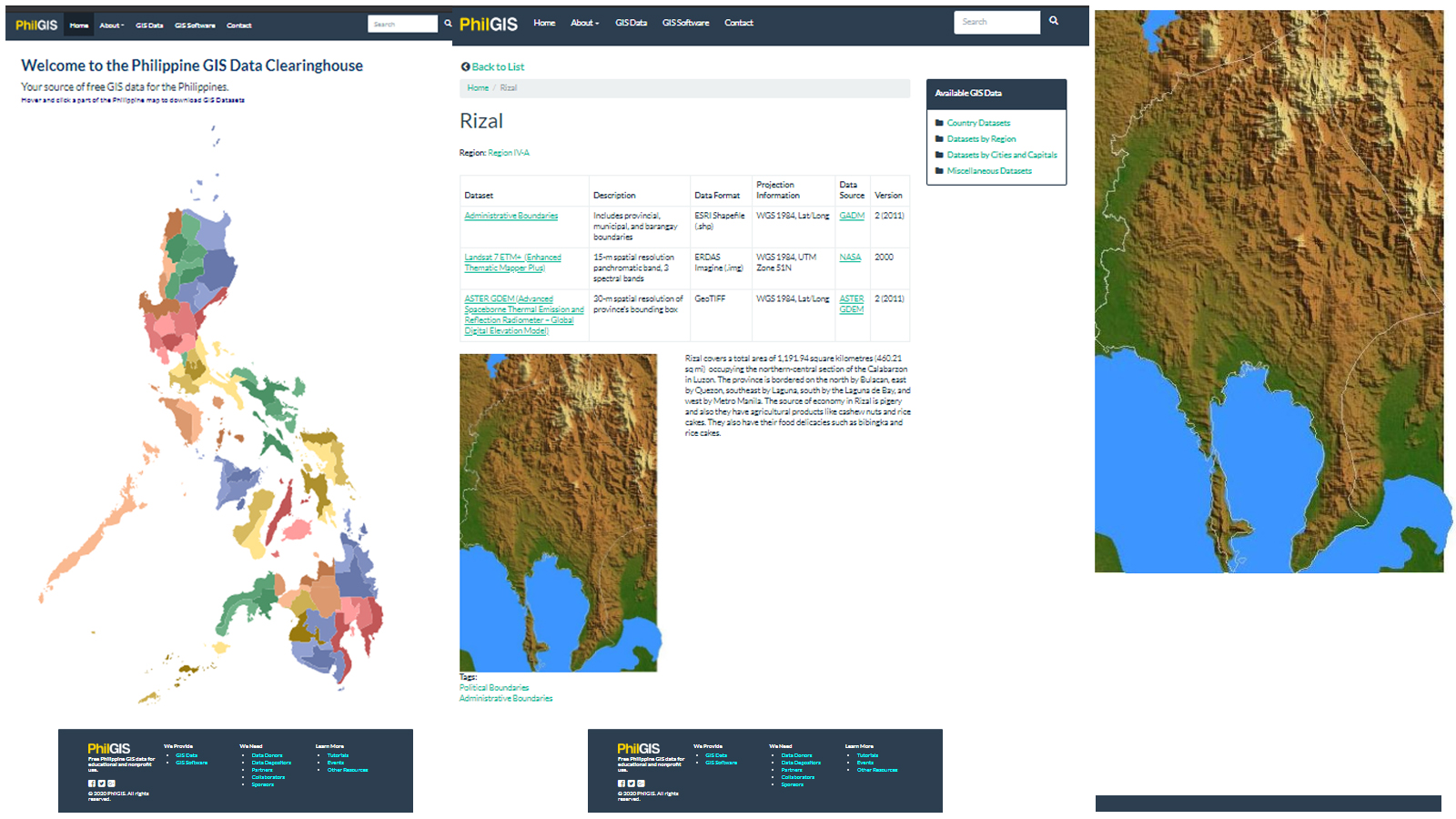Click the search magnifier icon in the header
Screen dimensions: 1456x819
pyautogui.click(x=446, y=25)
